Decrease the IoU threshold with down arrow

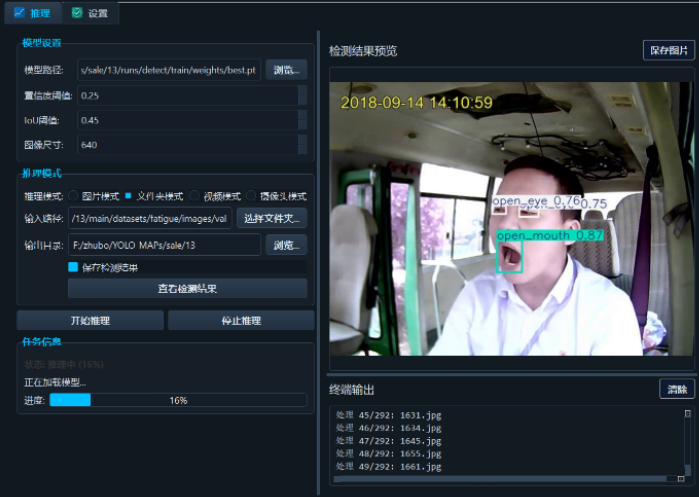click(x=303, y=125)
